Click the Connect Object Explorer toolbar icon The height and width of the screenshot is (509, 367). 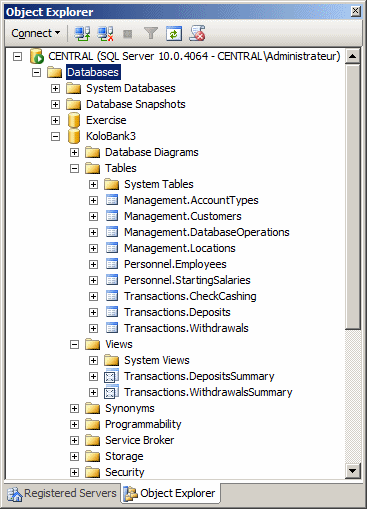coord(82,33)
